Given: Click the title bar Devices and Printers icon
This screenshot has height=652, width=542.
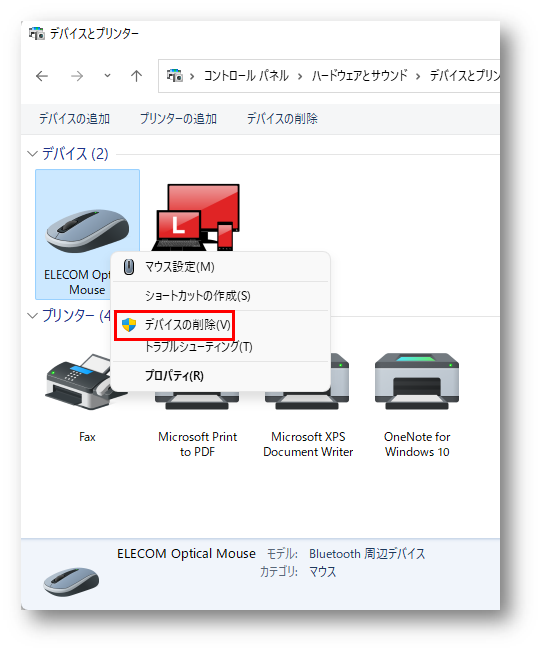Looking at the screenshot, I should [x=37, y=33].
